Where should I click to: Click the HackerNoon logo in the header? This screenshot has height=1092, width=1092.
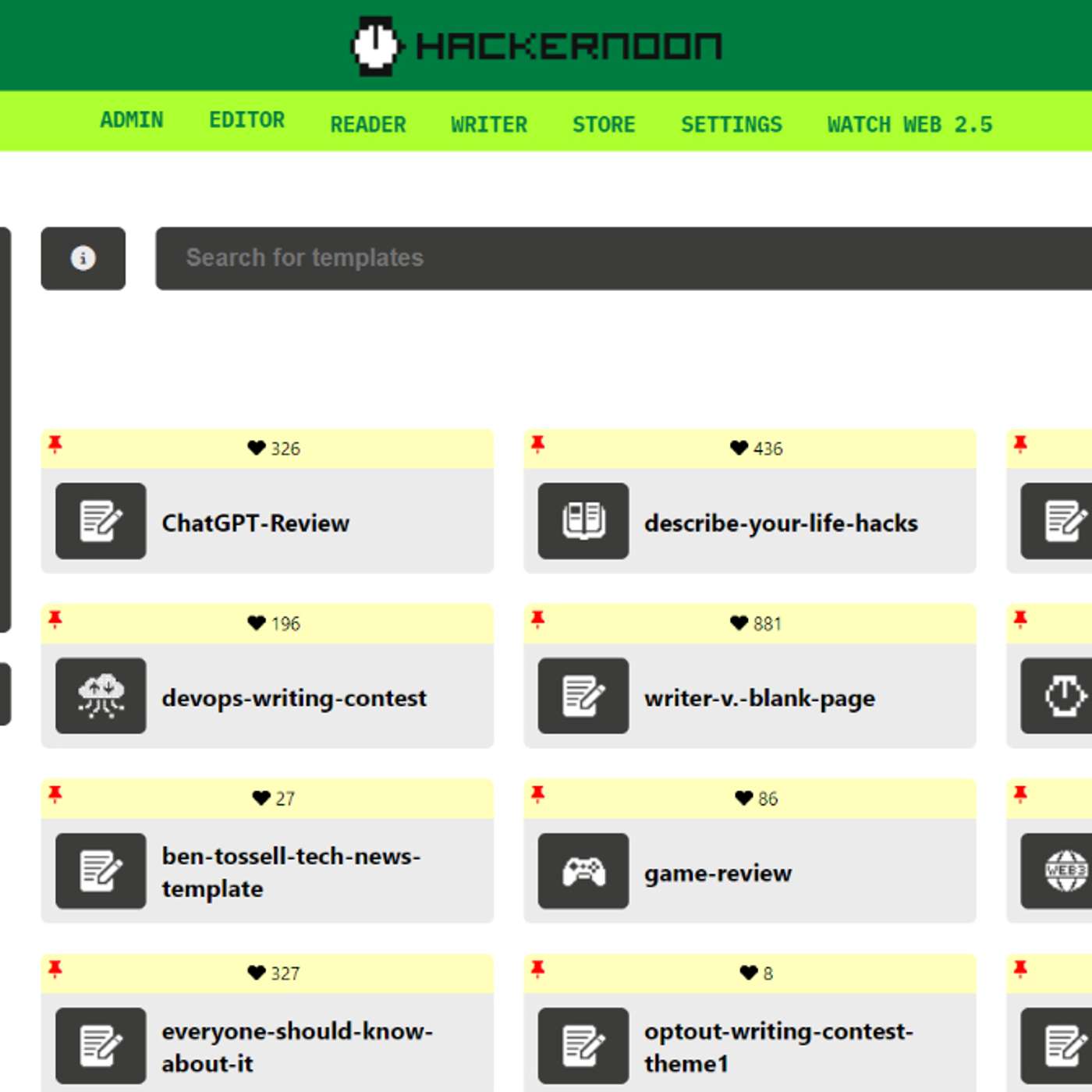point(537,45)
